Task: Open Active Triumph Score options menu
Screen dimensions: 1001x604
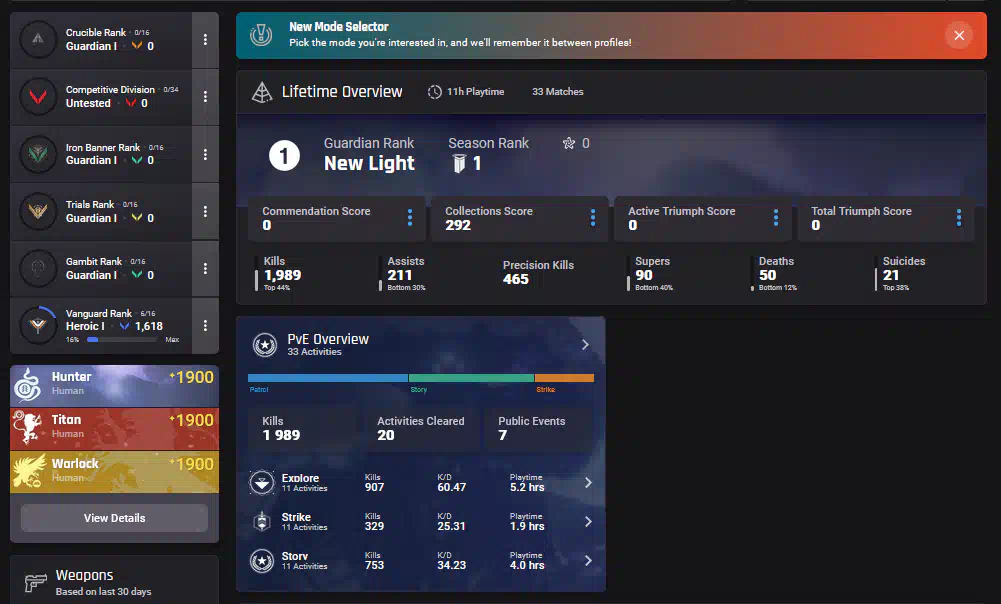Action: 776,218
